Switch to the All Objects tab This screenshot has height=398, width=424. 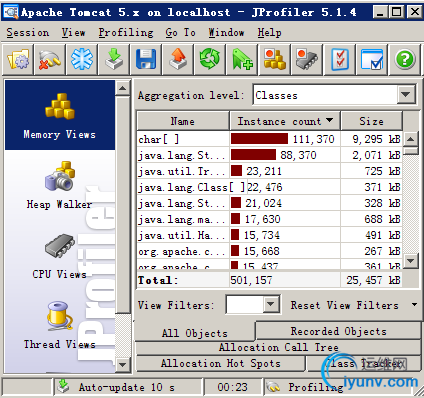[x=195, y=333]
